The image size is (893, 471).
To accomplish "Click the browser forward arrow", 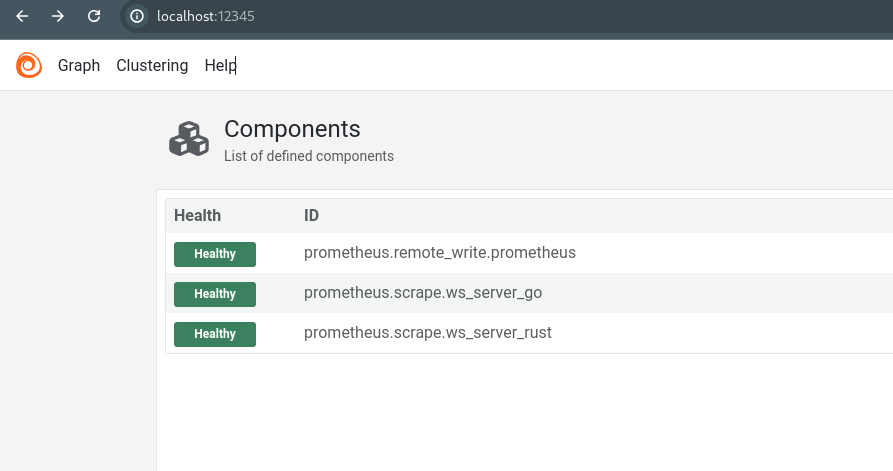I will [58, 16].
